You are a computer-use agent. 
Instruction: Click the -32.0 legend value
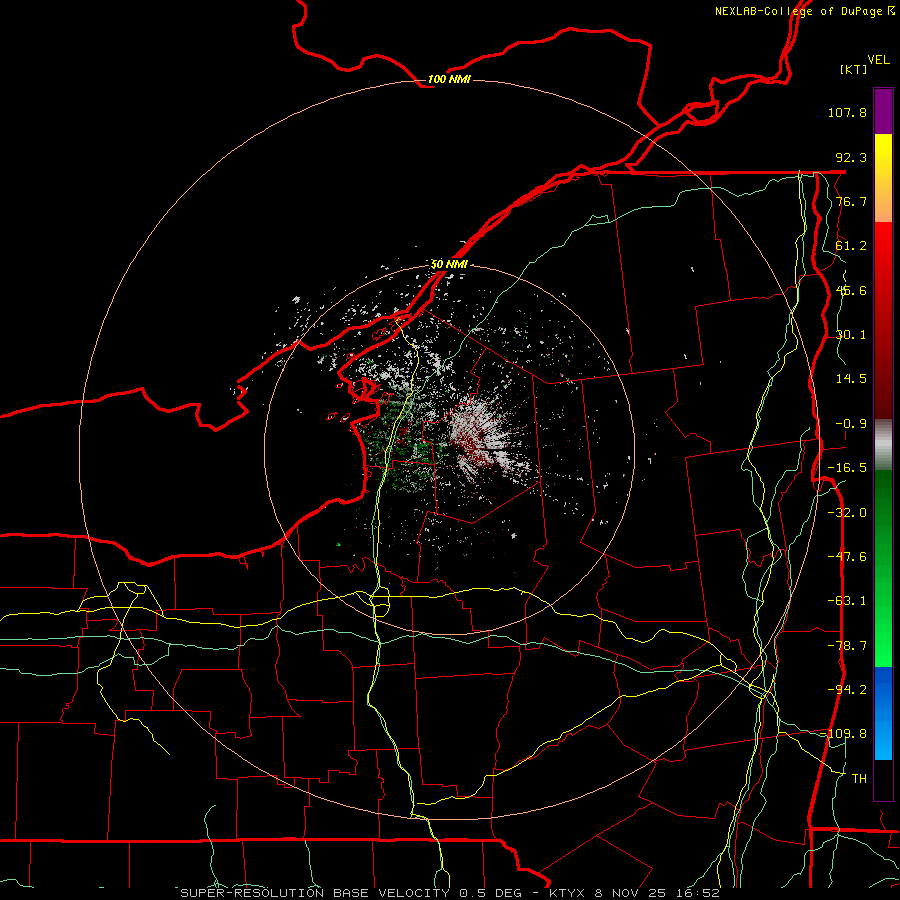tap(847, 513)
